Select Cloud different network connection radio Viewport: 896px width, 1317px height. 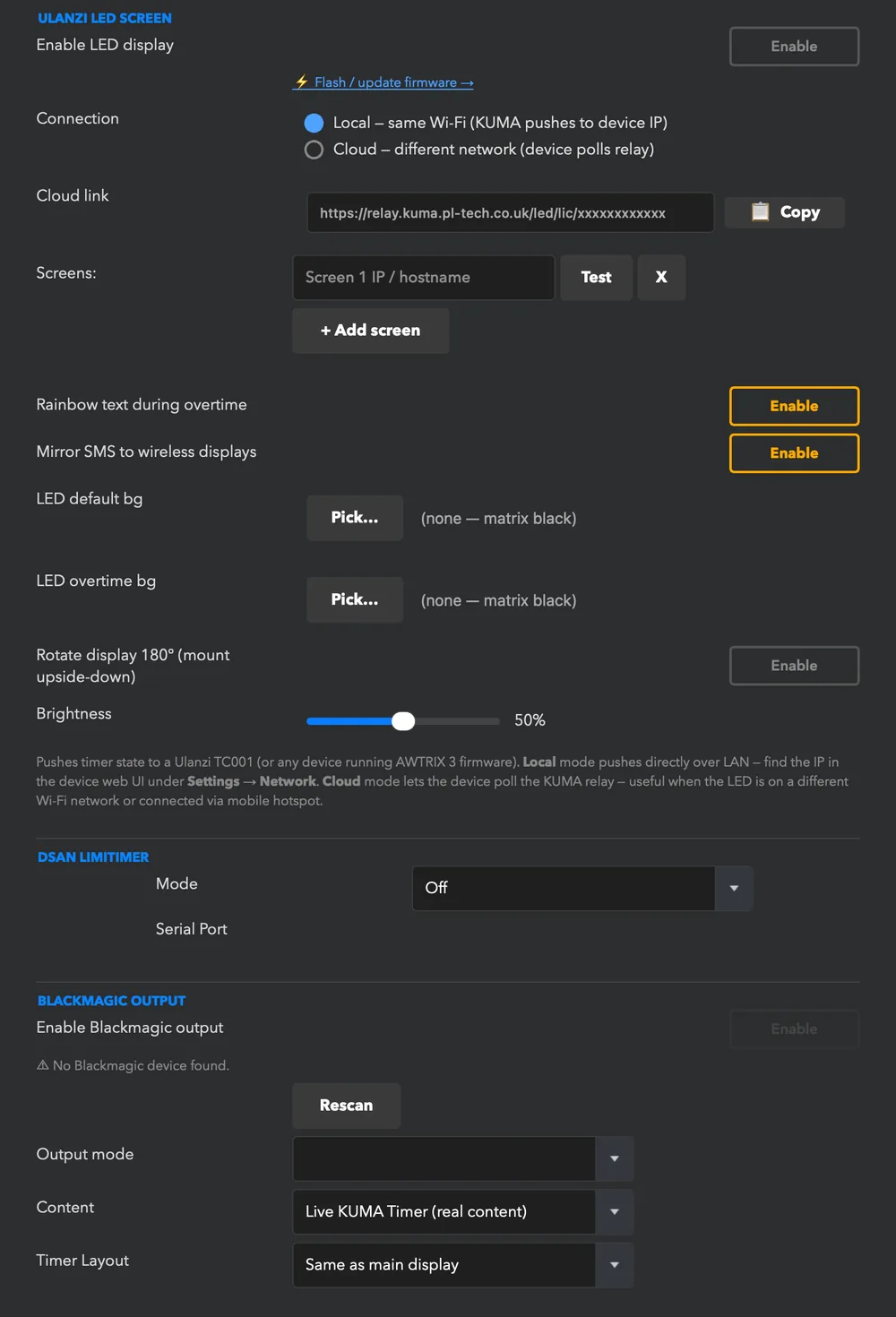[x=314, y=150]
